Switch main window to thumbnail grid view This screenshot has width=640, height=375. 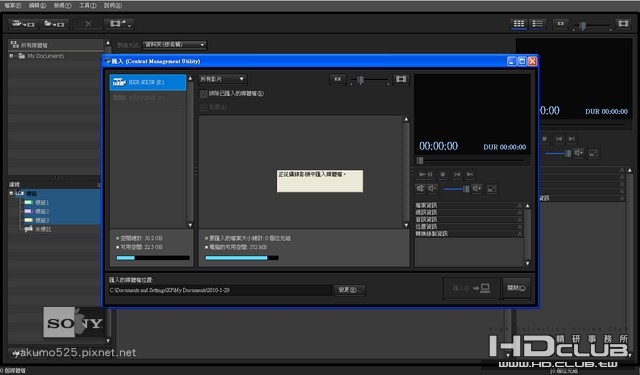pyautogui.click(x=519, y=24)
